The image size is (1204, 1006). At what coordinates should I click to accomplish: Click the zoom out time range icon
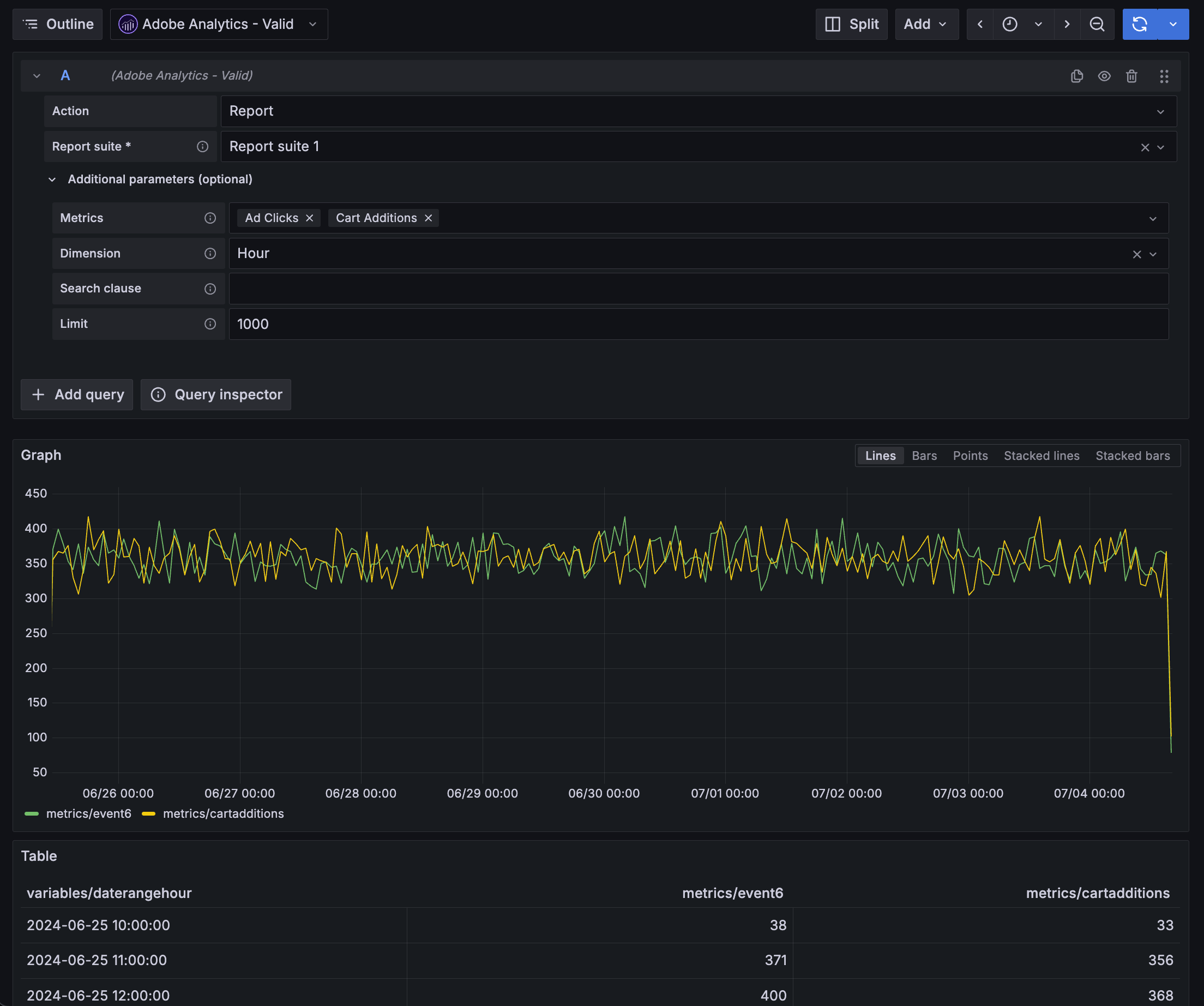1096,24
